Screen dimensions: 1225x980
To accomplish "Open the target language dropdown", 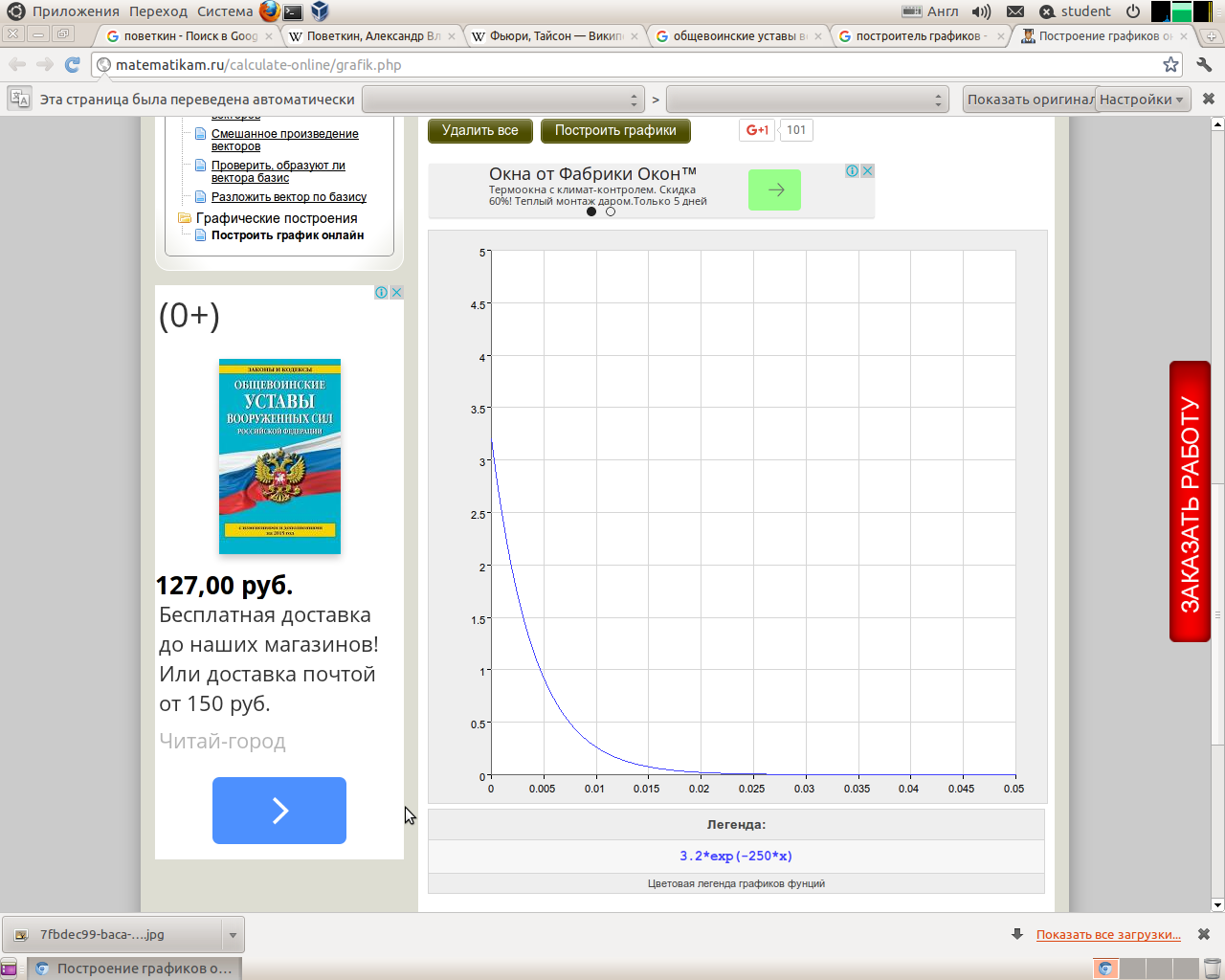I will [807, 100].
